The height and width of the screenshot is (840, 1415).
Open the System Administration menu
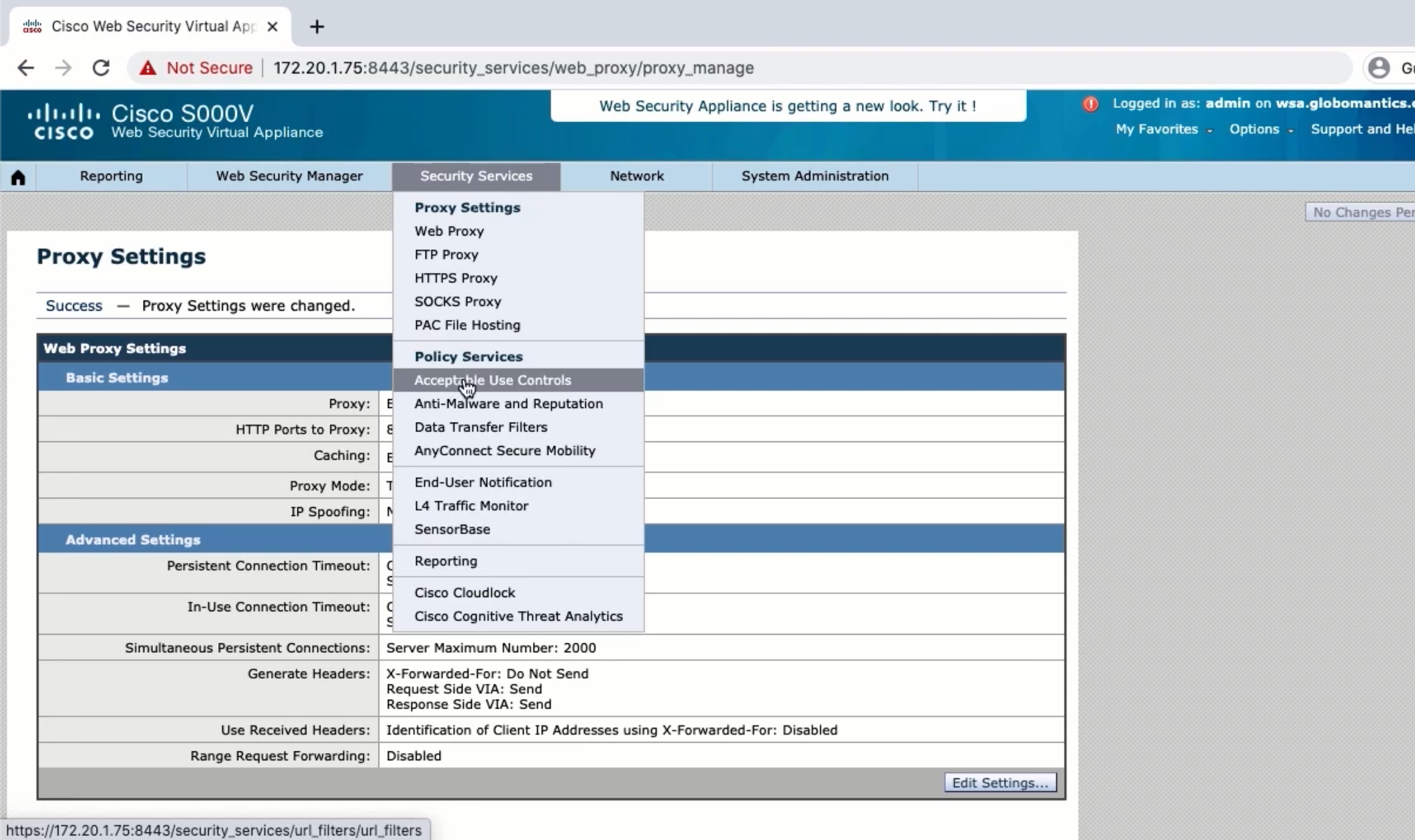(x=815, y=176)
